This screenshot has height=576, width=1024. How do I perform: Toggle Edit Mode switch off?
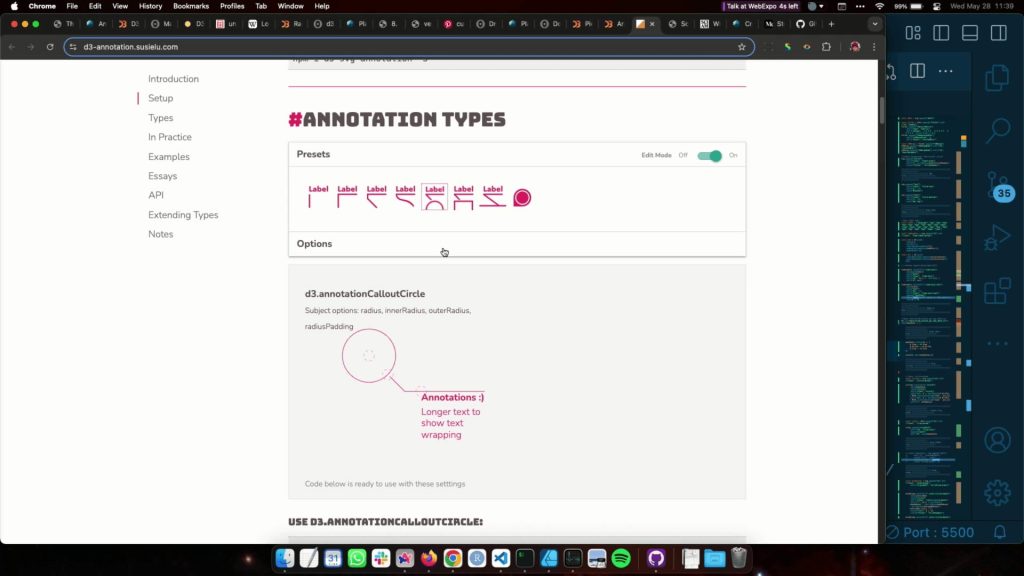(709, 156)
